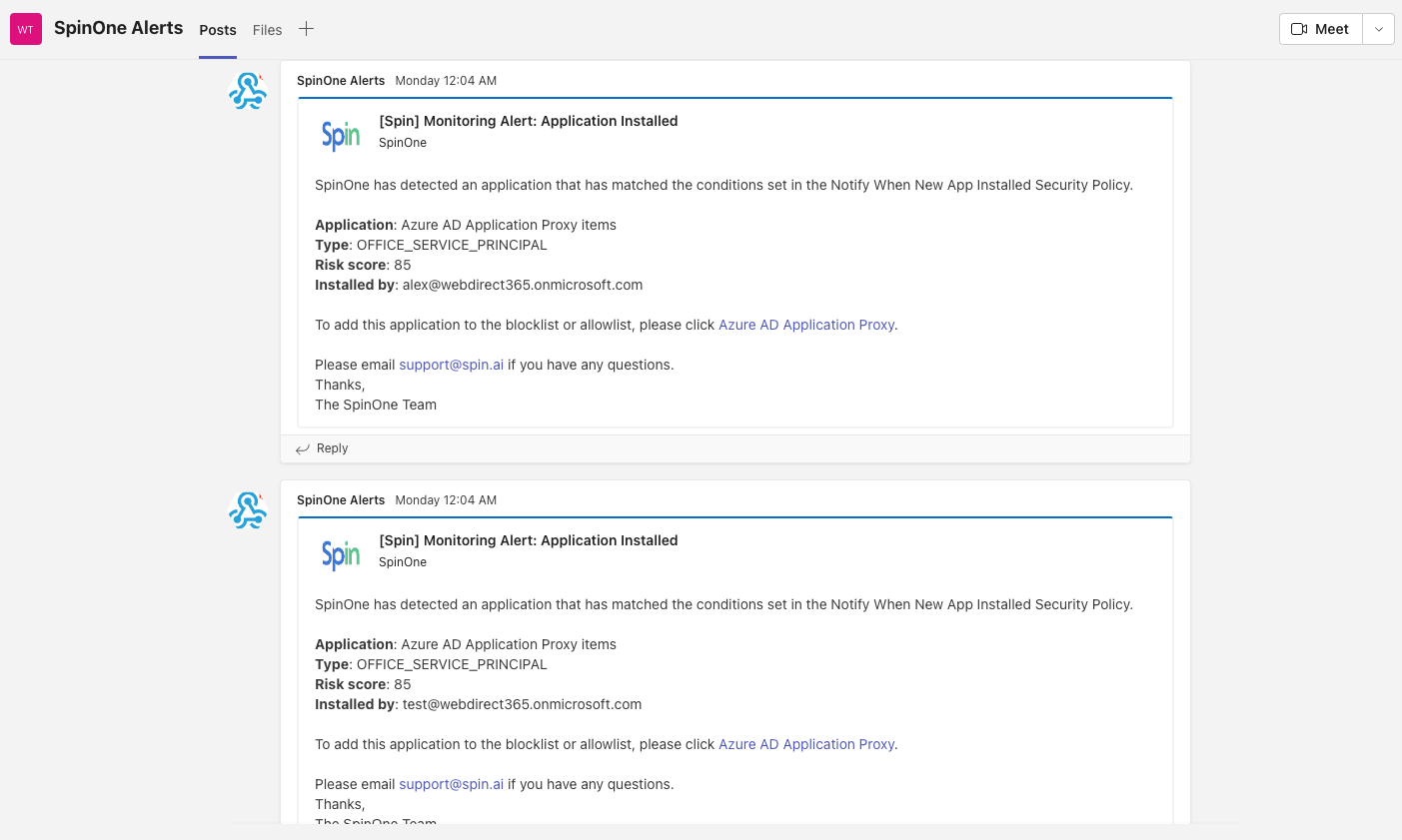
Task: Click the first post's webhook avatar
Action: 247,91
